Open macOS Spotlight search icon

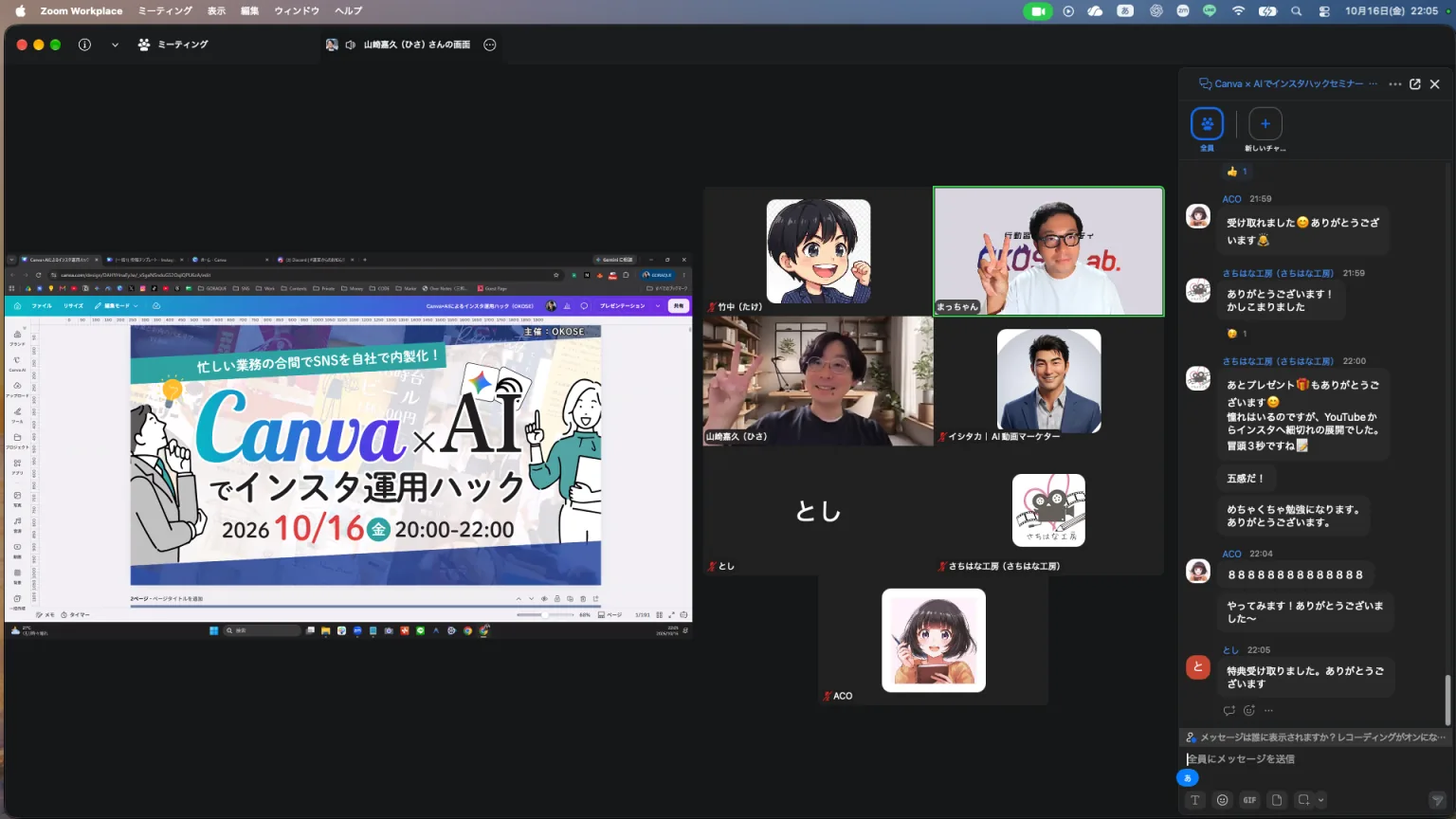click(1296, 11)
